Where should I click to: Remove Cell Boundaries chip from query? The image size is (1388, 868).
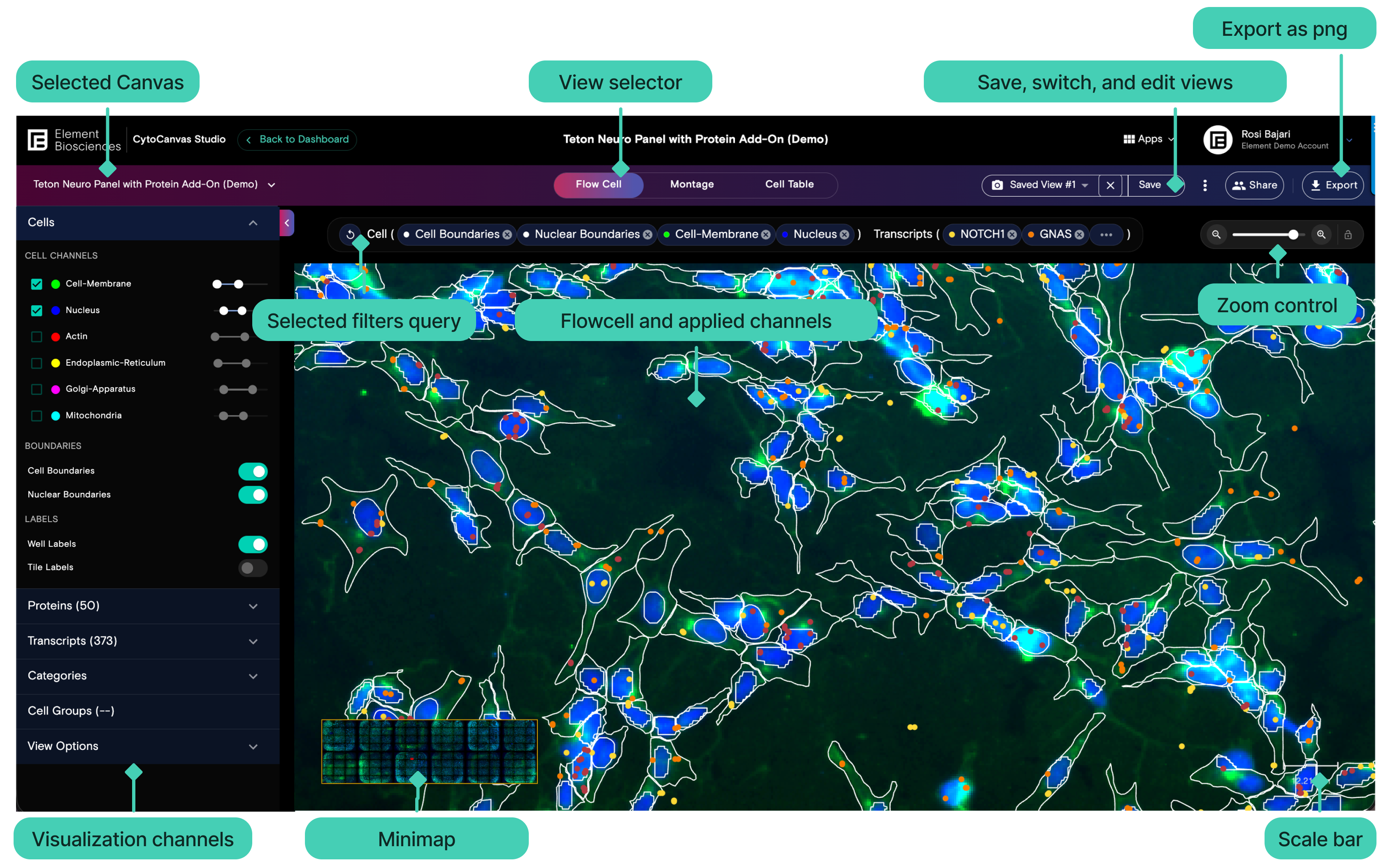pyautogui.click(x=507, y=235)
